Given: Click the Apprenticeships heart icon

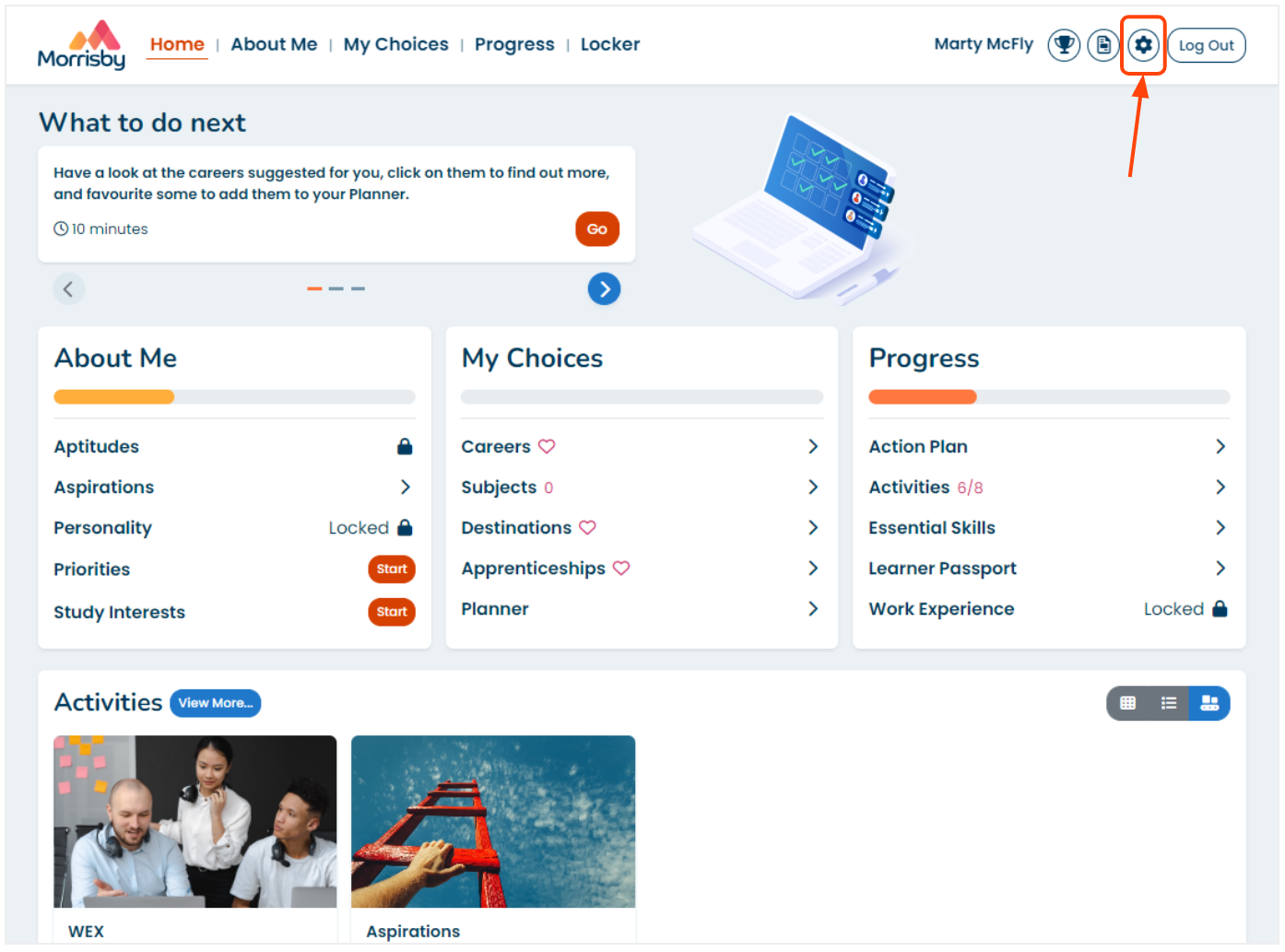Looking at the screenshot, I should (x=621, y=568).
